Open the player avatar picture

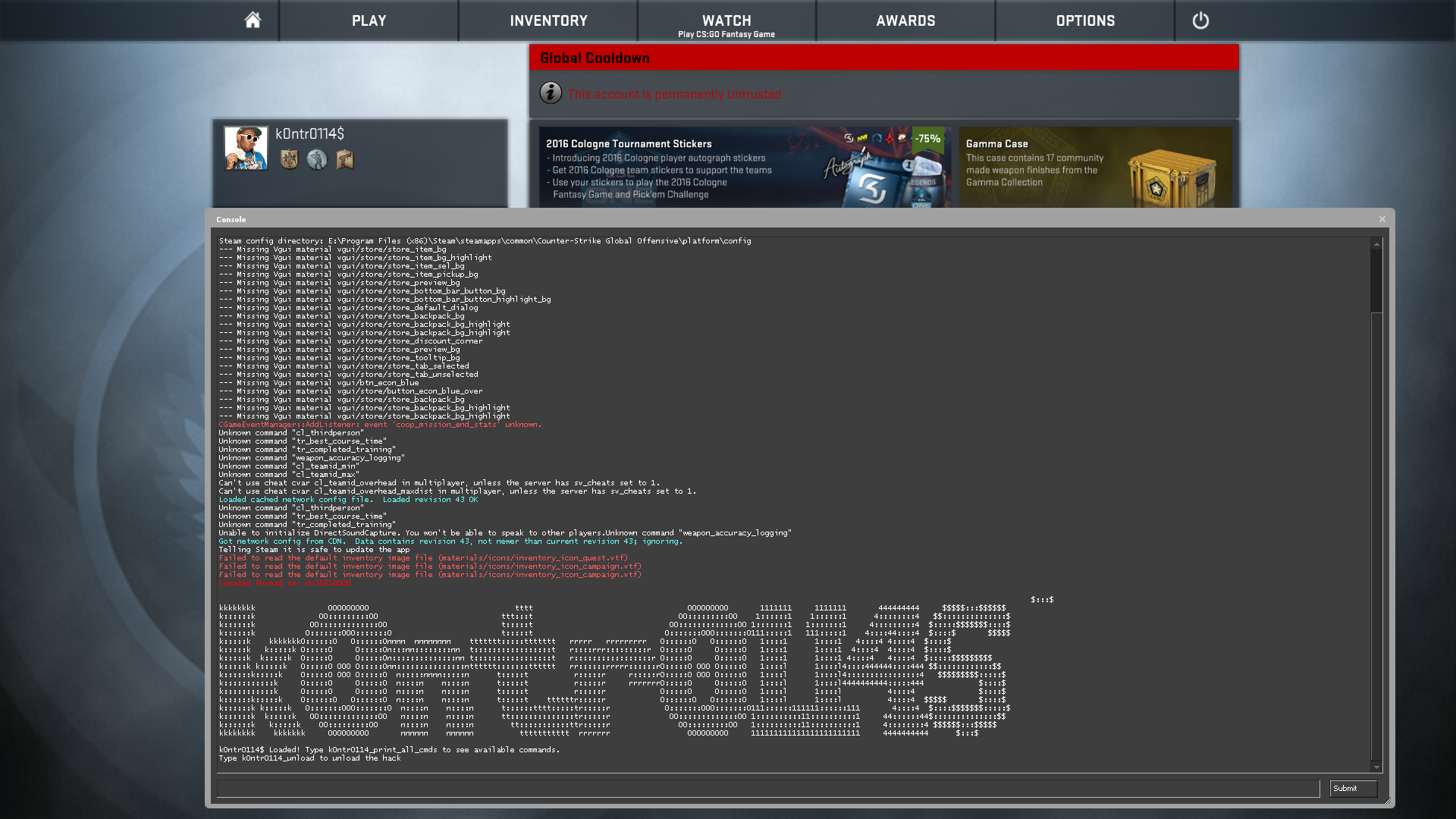click(x=246, y=148)
